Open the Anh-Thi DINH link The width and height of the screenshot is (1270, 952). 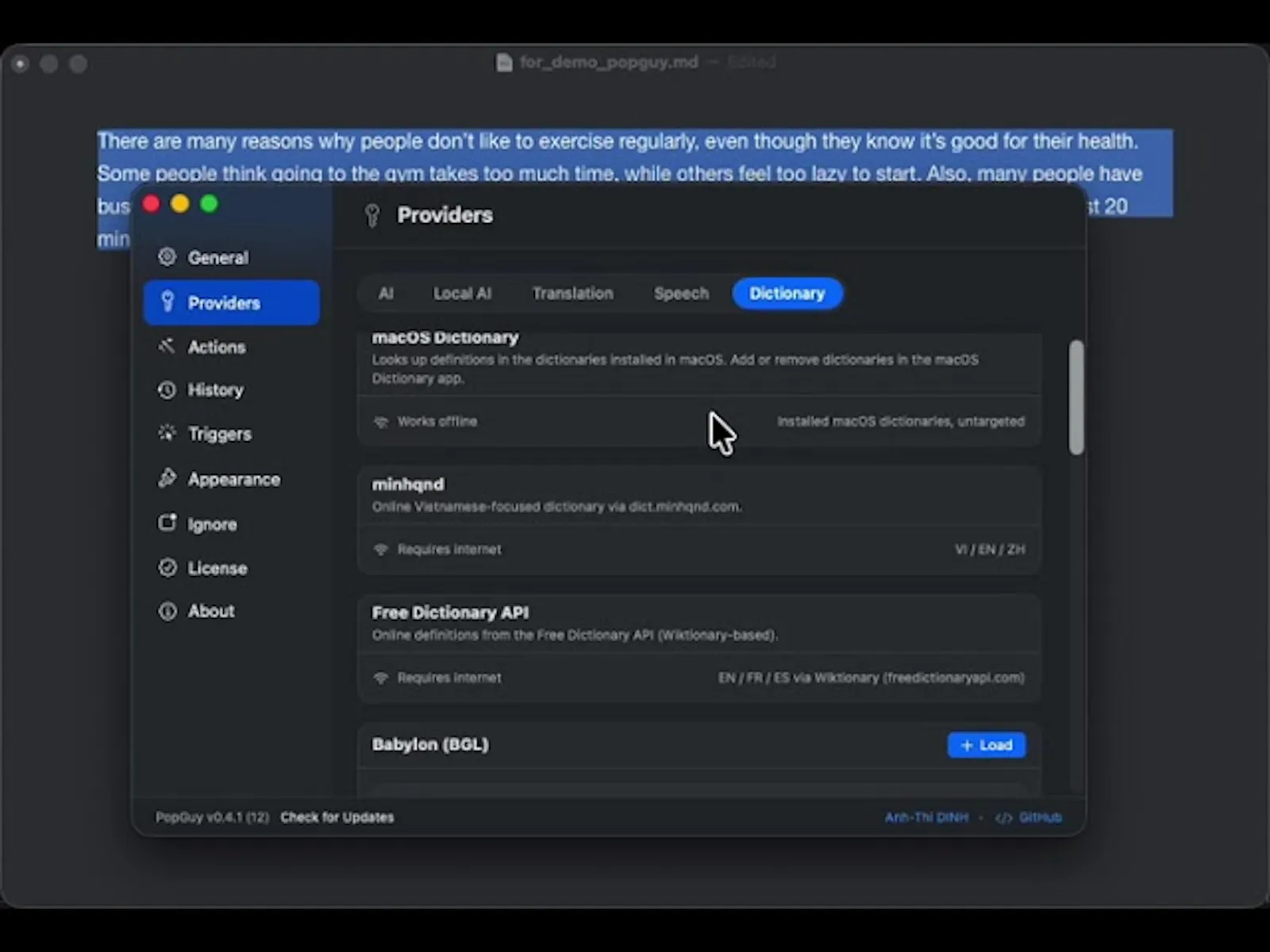pyautogui.click(x=926, y=817)
